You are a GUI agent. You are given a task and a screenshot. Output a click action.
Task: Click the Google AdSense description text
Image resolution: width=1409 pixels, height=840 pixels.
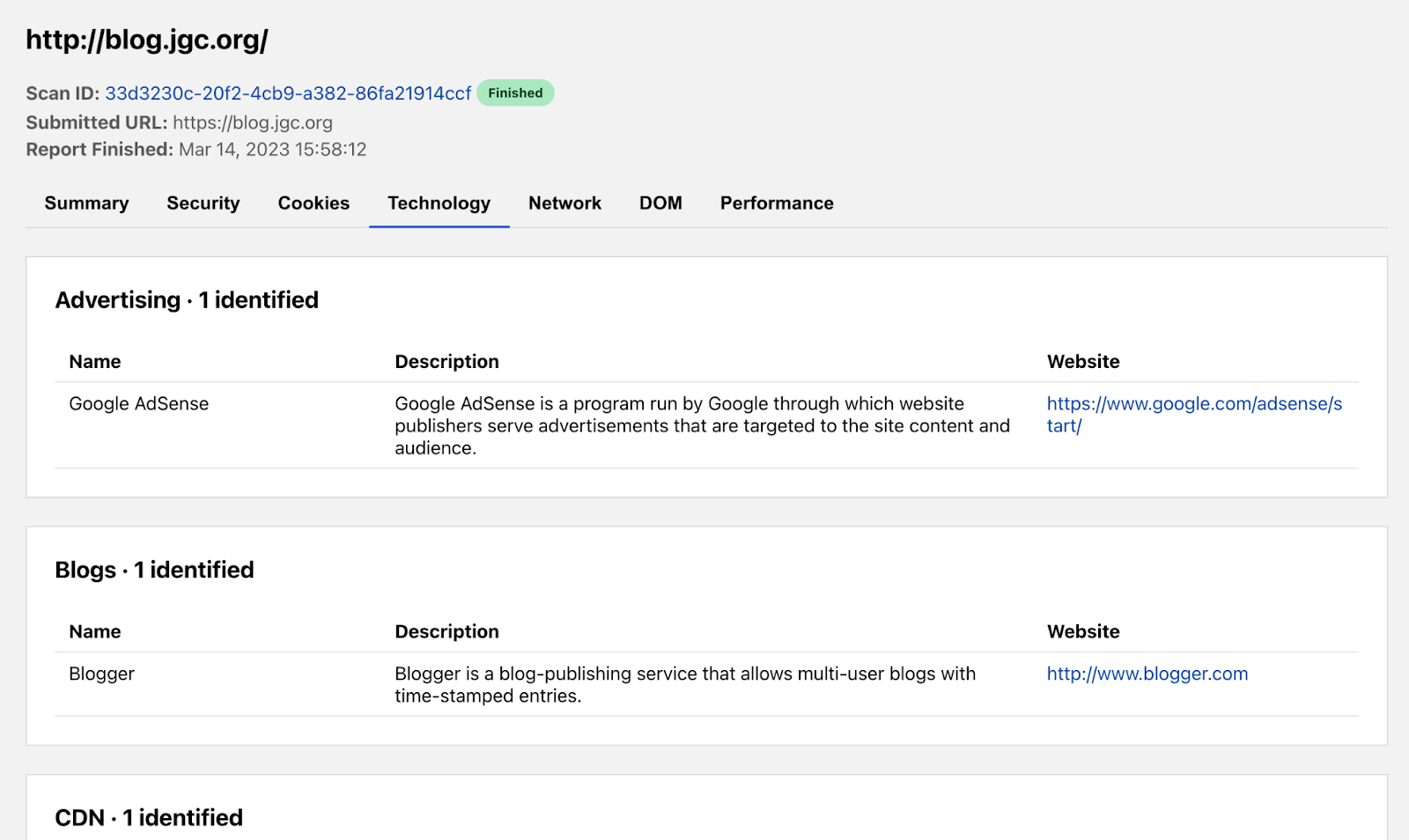[x=702, y=425]
